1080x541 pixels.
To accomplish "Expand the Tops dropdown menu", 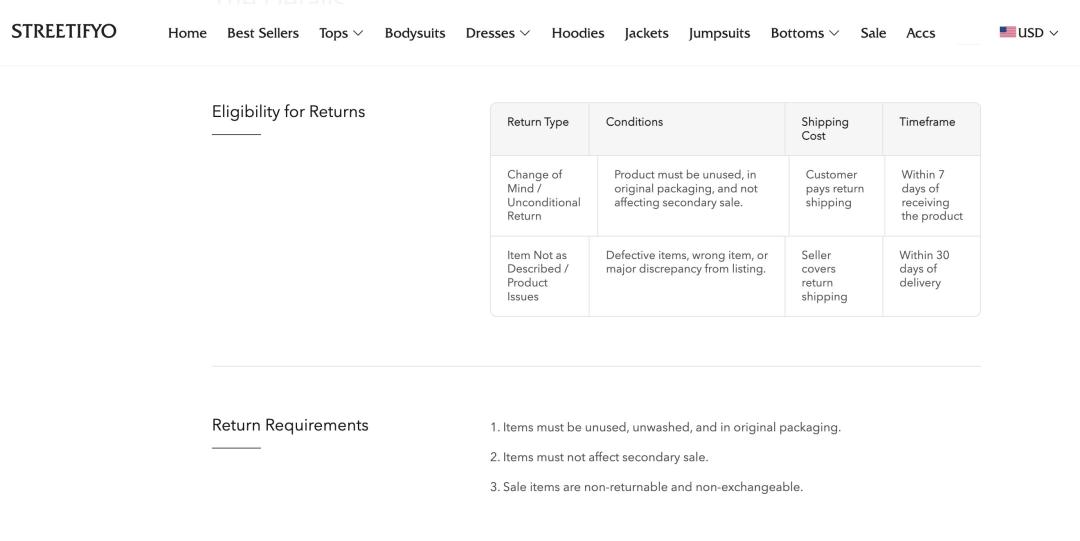I will [x=341, y=33].
